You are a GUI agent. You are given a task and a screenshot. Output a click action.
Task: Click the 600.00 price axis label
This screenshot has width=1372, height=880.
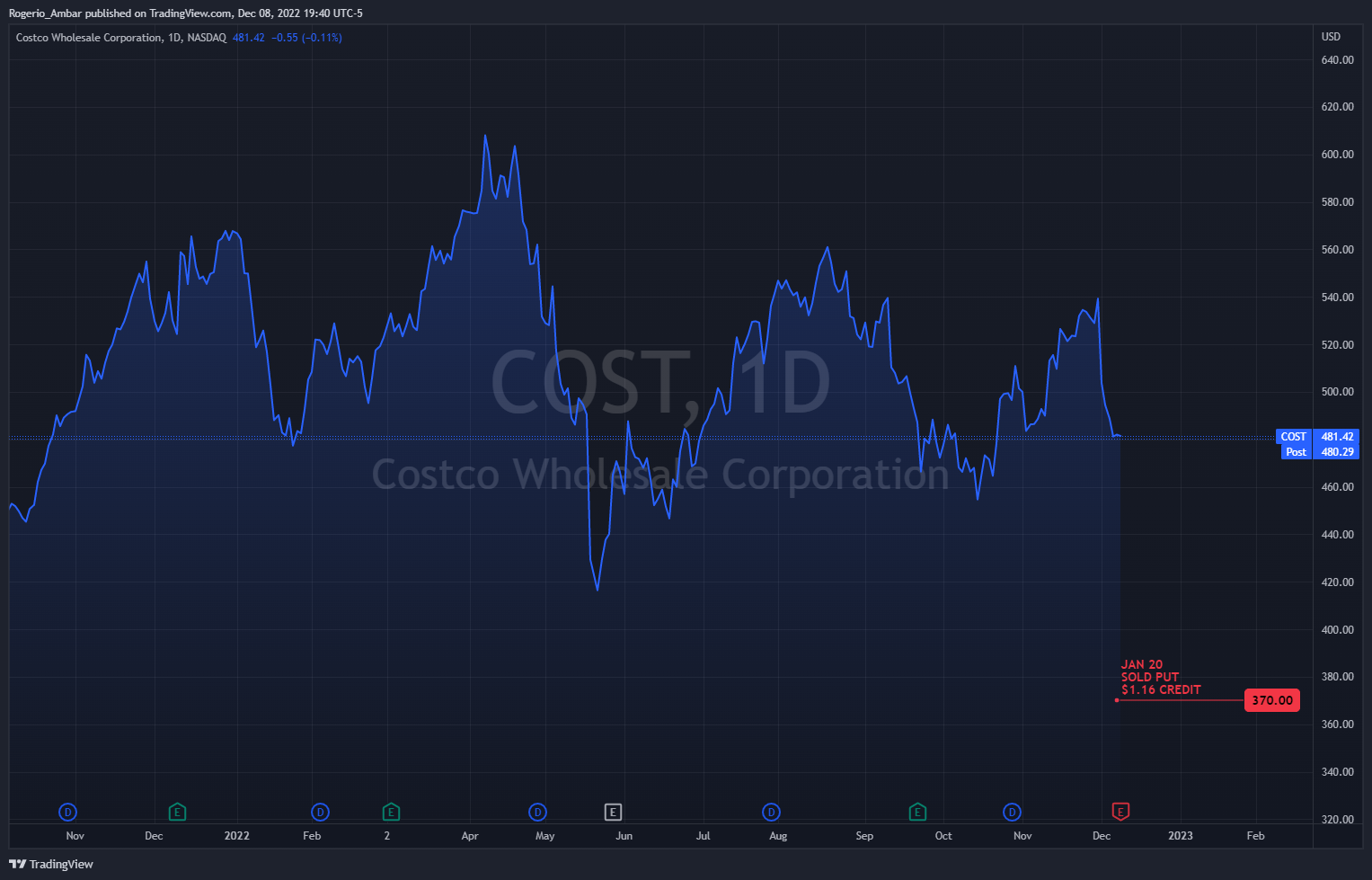pyautogui.click(x=1338, y=155)
